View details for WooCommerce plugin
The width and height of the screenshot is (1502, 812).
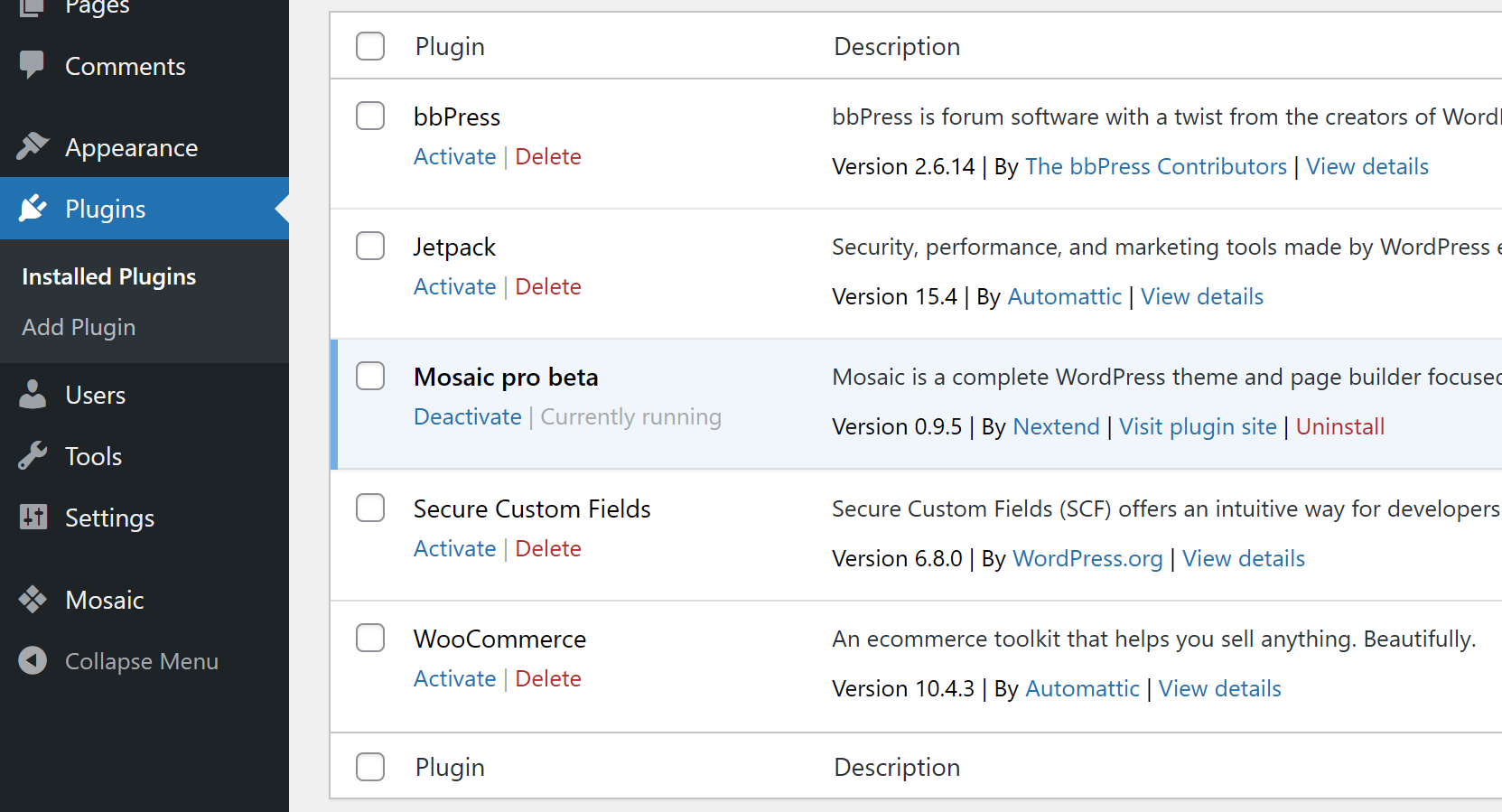point(1219,688)
